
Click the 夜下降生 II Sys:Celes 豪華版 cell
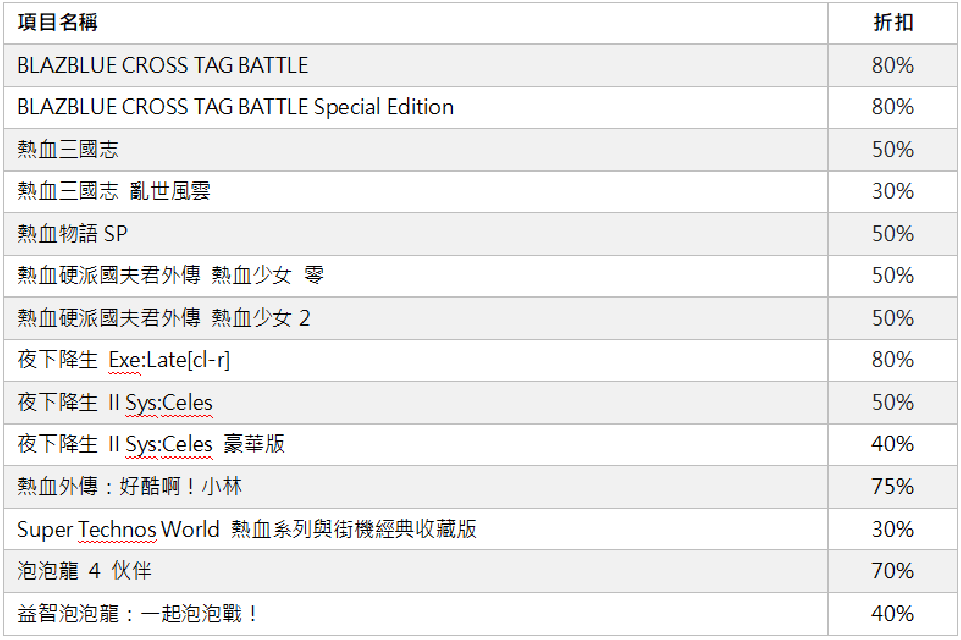(x=151, y=444)
